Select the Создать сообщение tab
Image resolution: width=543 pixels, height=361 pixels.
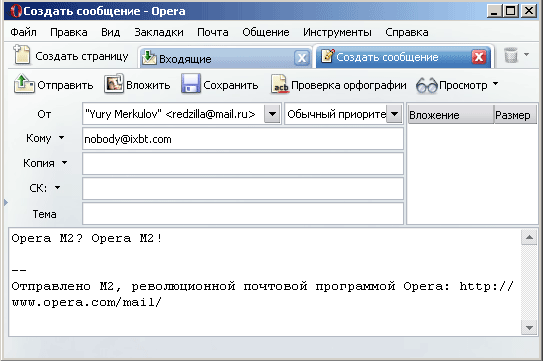(404, 56)
